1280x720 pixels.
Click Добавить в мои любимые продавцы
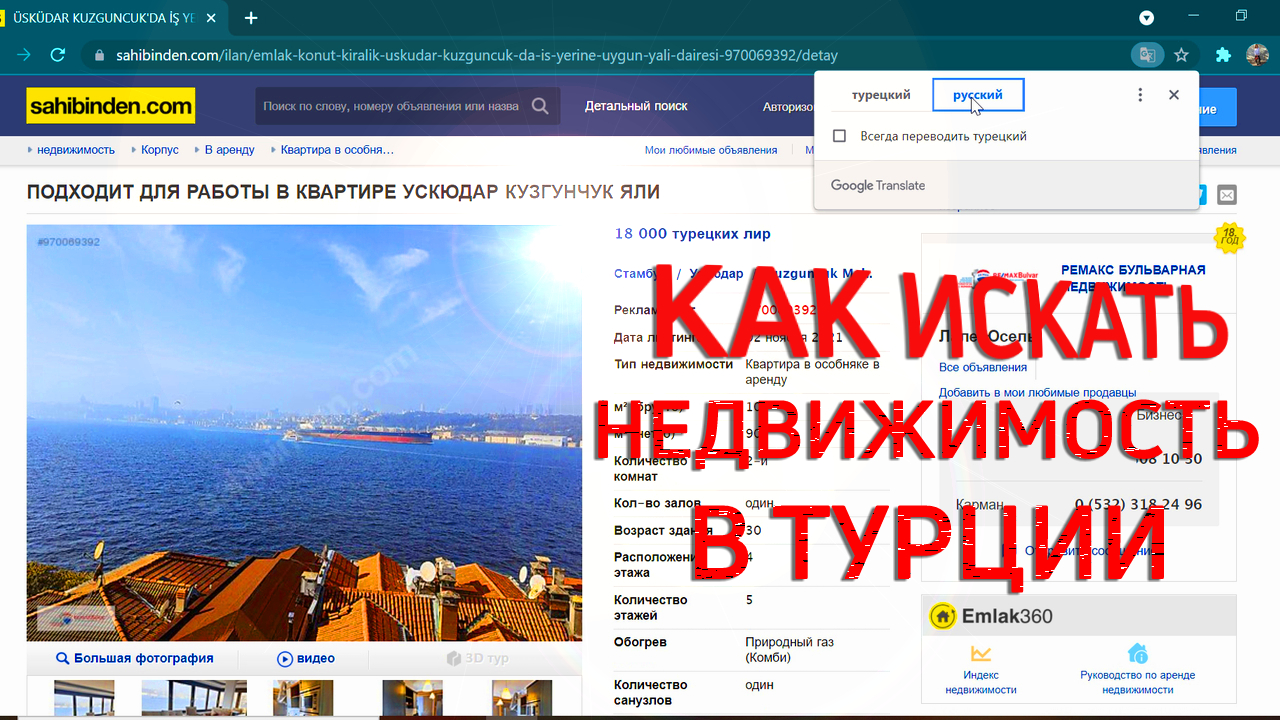click(1037, 393)
